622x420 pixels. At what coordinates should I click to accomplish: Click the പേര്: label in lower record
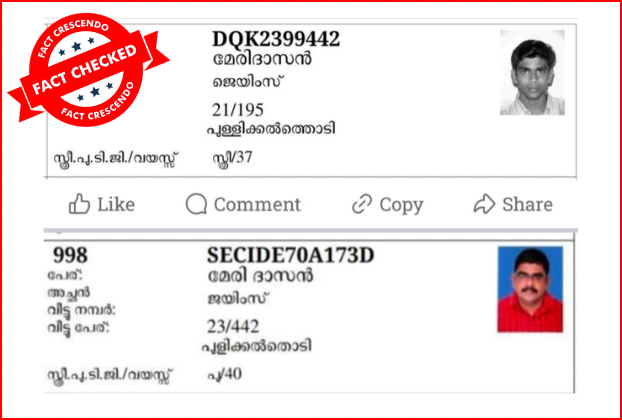[67, 274]
